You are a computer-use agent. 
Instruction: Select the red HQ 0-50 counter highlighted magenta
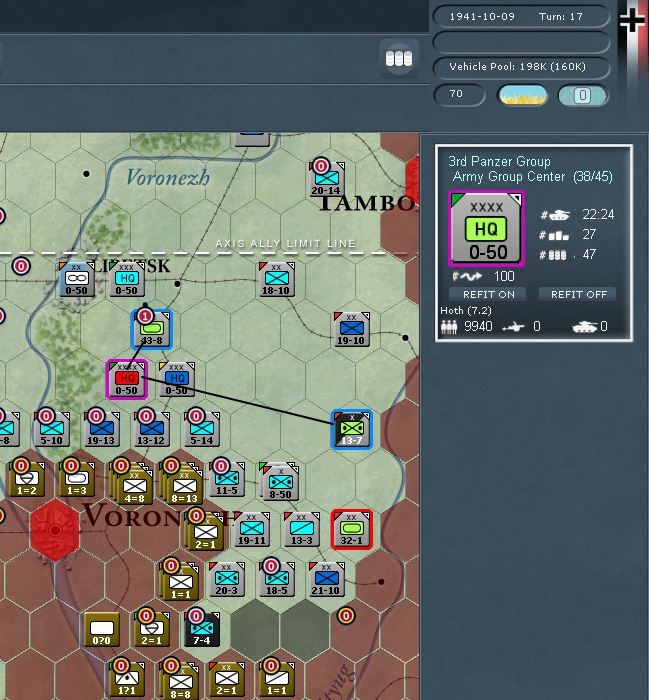[127, 379]
